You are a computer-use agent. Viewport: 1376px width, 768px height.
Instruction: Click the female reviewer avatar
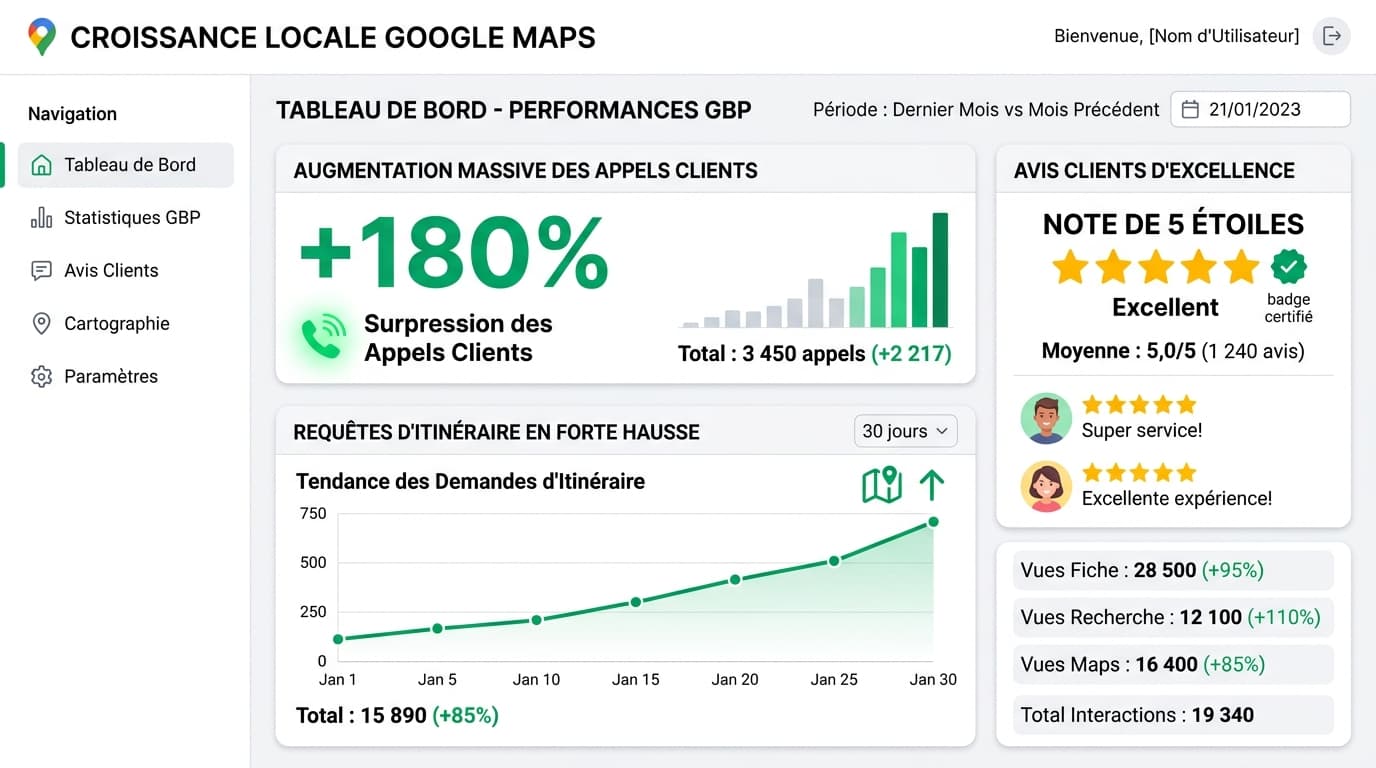[1046, 486]
